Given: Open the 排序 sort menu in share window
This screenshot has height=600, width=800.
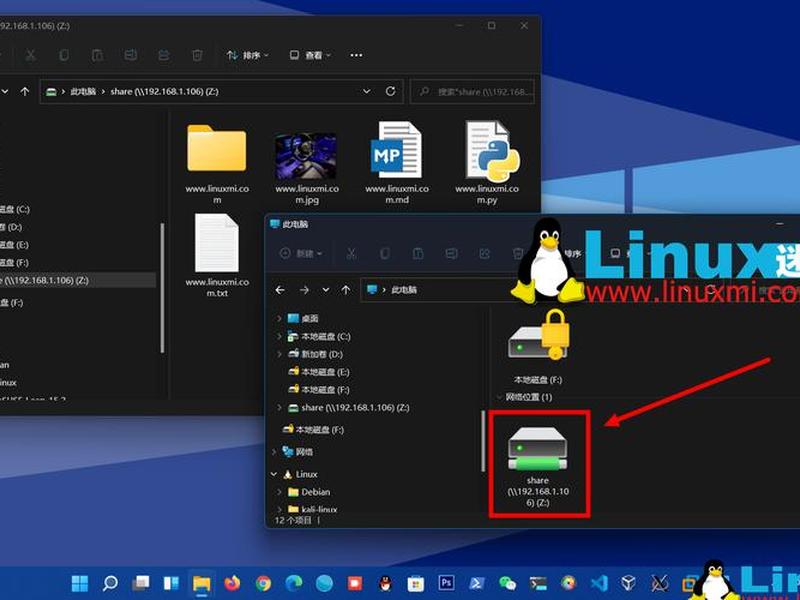Looking at the screenshot, I should click(247, 55).
